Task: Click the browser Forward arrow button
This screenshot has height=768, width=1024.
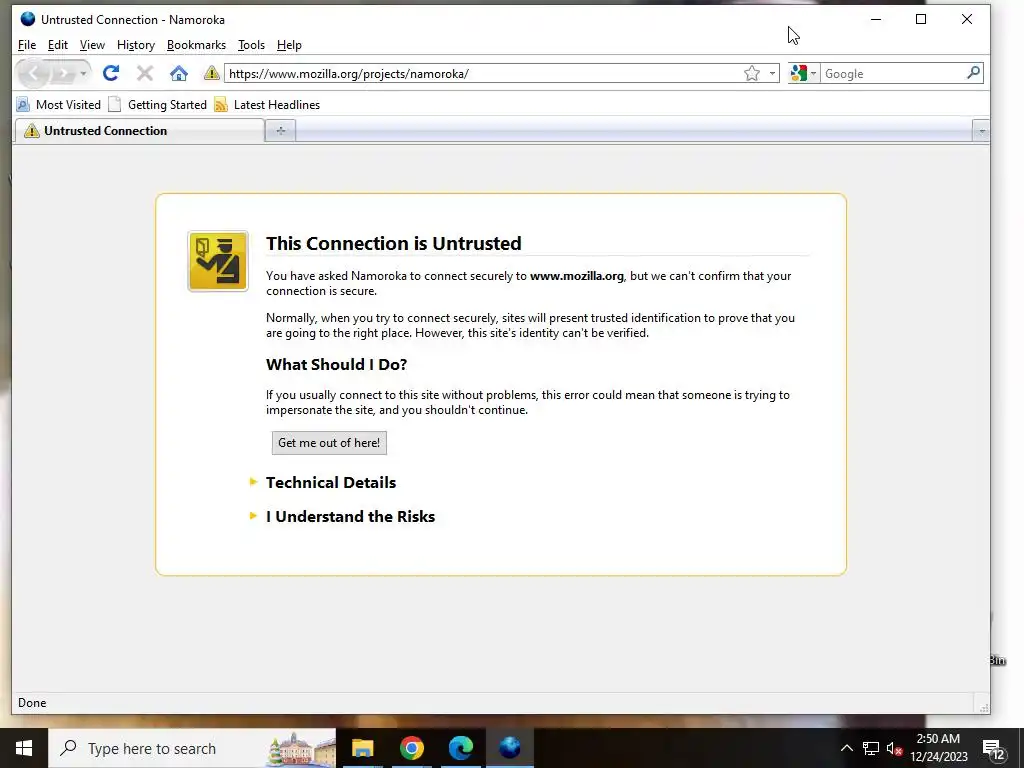Action: click(63, 73)
